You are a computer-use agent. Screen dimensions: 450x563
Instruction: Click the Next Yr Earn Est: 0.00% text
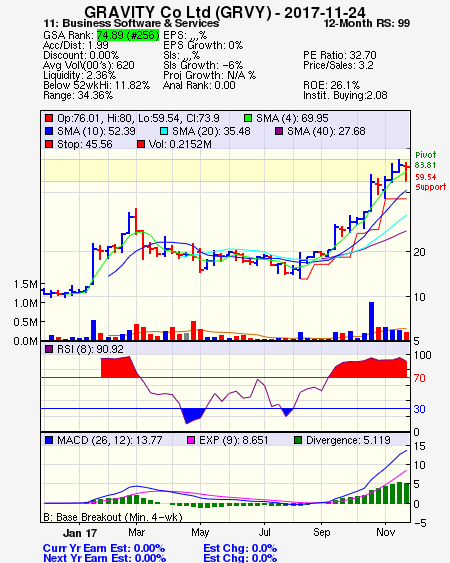(x=105, y=558)
